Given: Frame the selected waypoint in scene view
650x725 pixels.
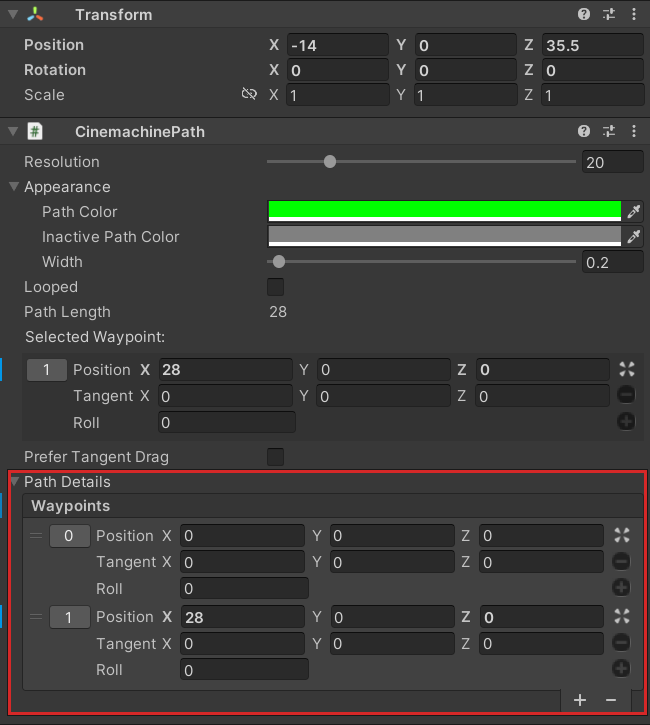Looking at the screenshot, I should coord(627,369).
